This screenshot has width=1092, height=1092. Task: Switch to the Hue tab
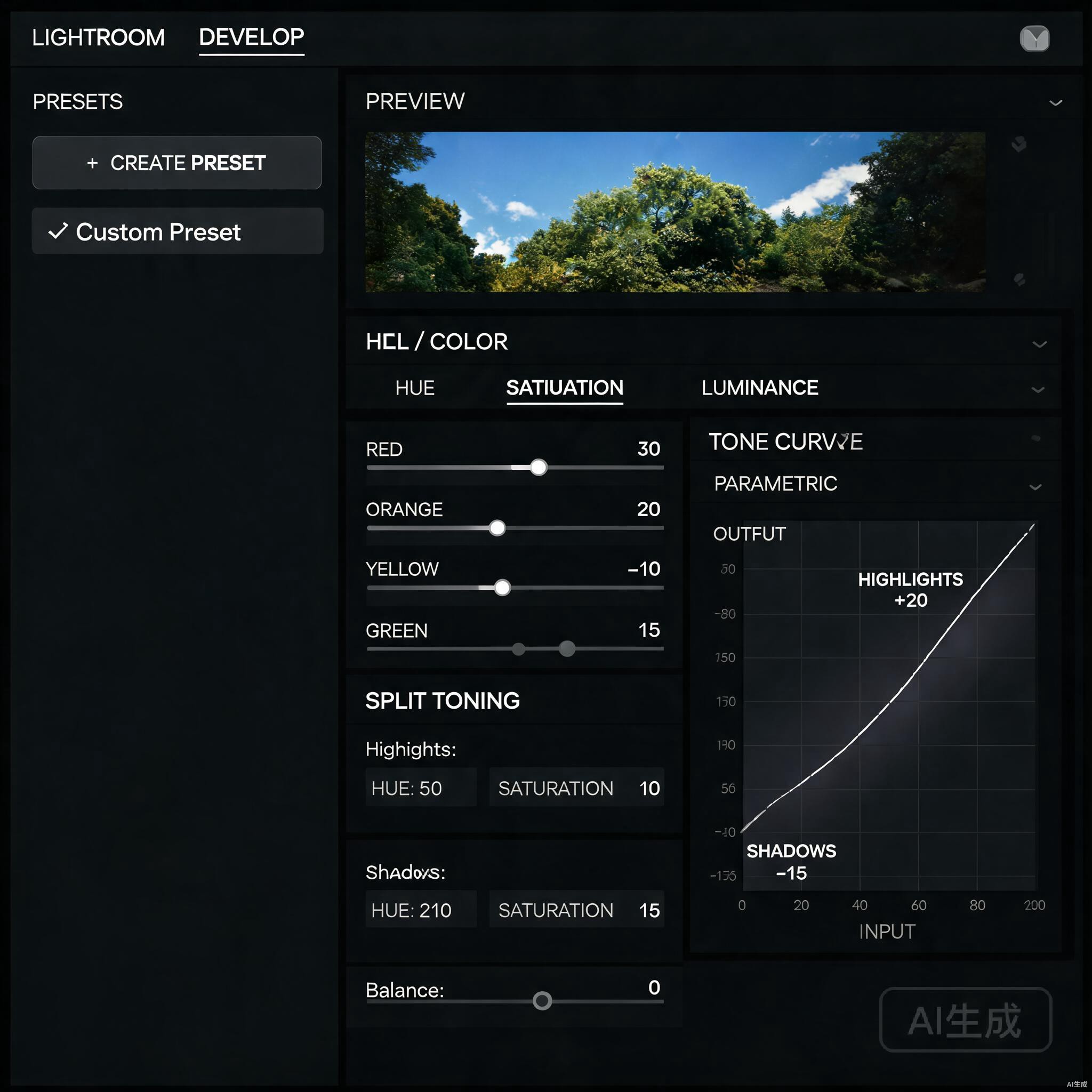415,388
